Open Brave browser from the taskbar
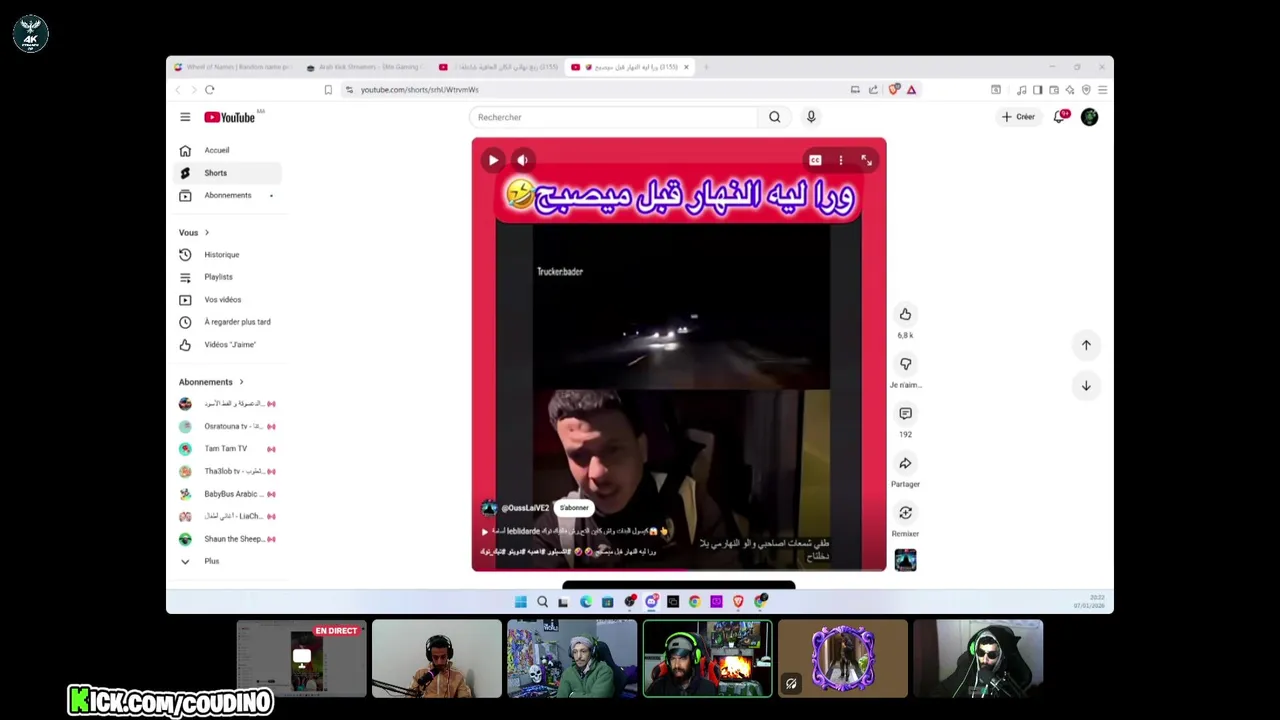The image size is (1280, 720). (738, 602)
